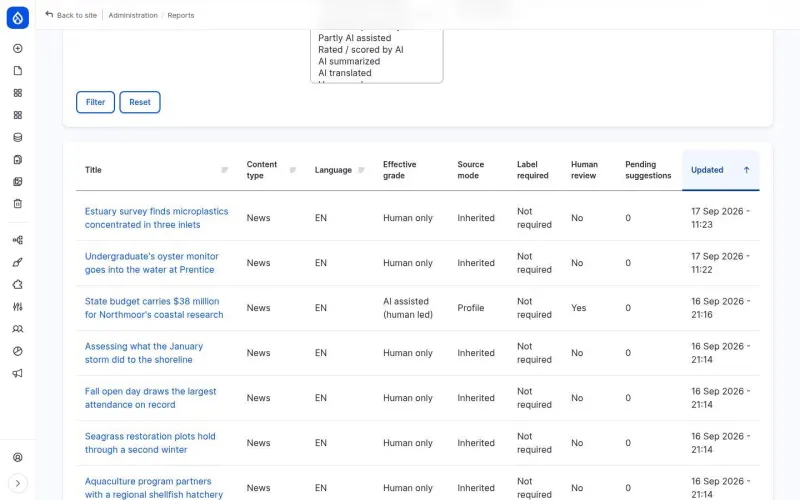Open the Media images icon in sidebar
Viewport: 800px width, 500px height.
17,182
